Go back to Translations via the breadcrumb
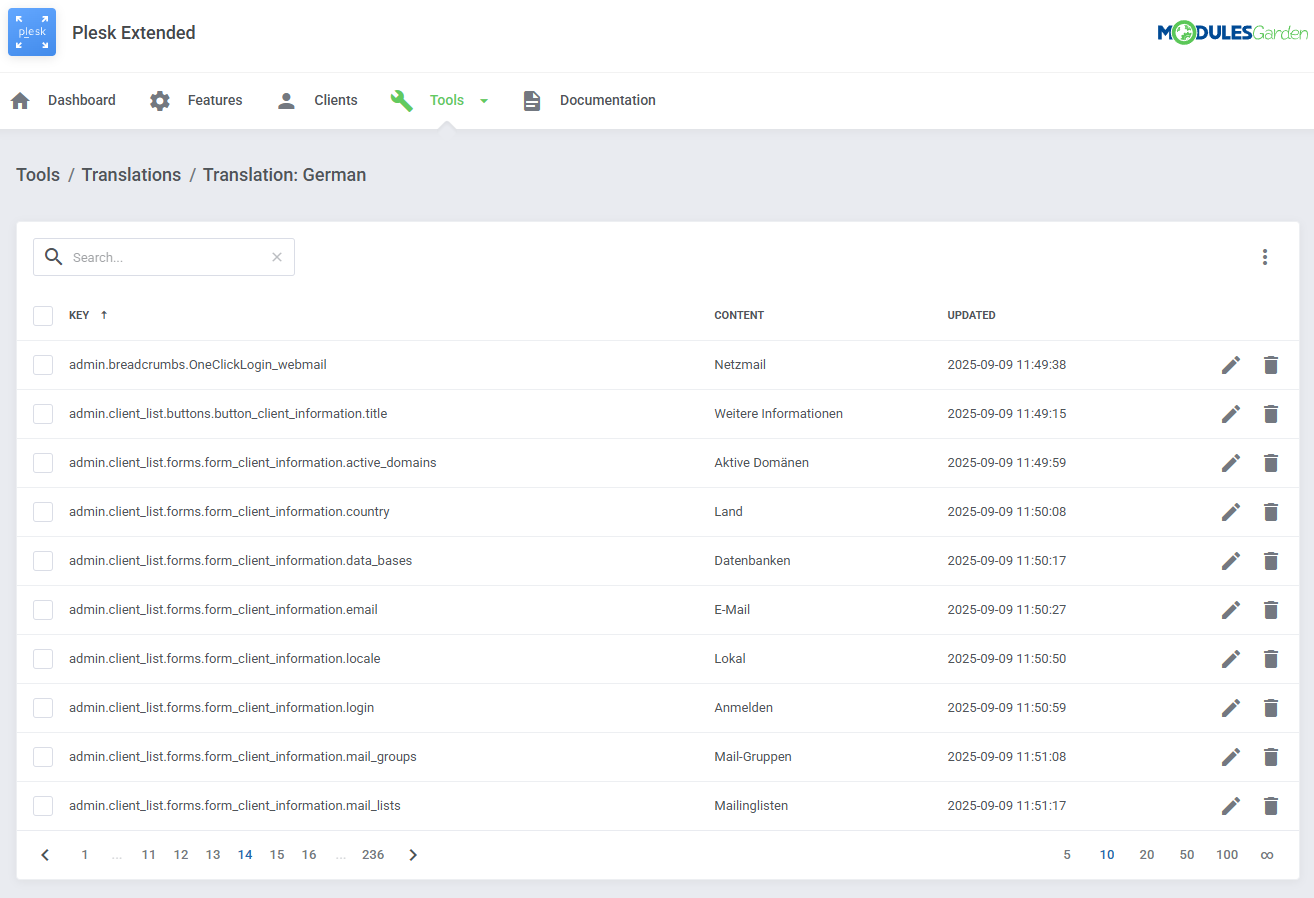Viewport: 1314px width, 898px height. [131, 174]
